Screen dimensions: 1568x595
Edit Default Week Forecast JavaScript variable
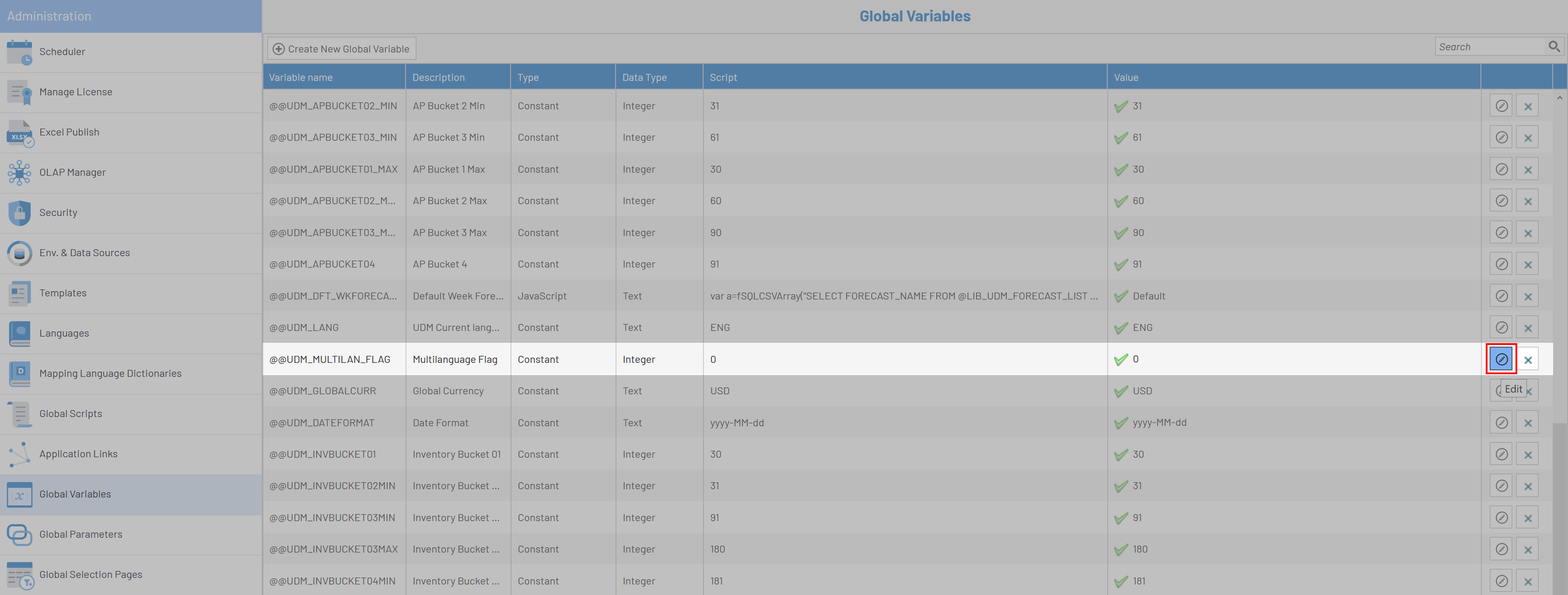click(1501, 296)
